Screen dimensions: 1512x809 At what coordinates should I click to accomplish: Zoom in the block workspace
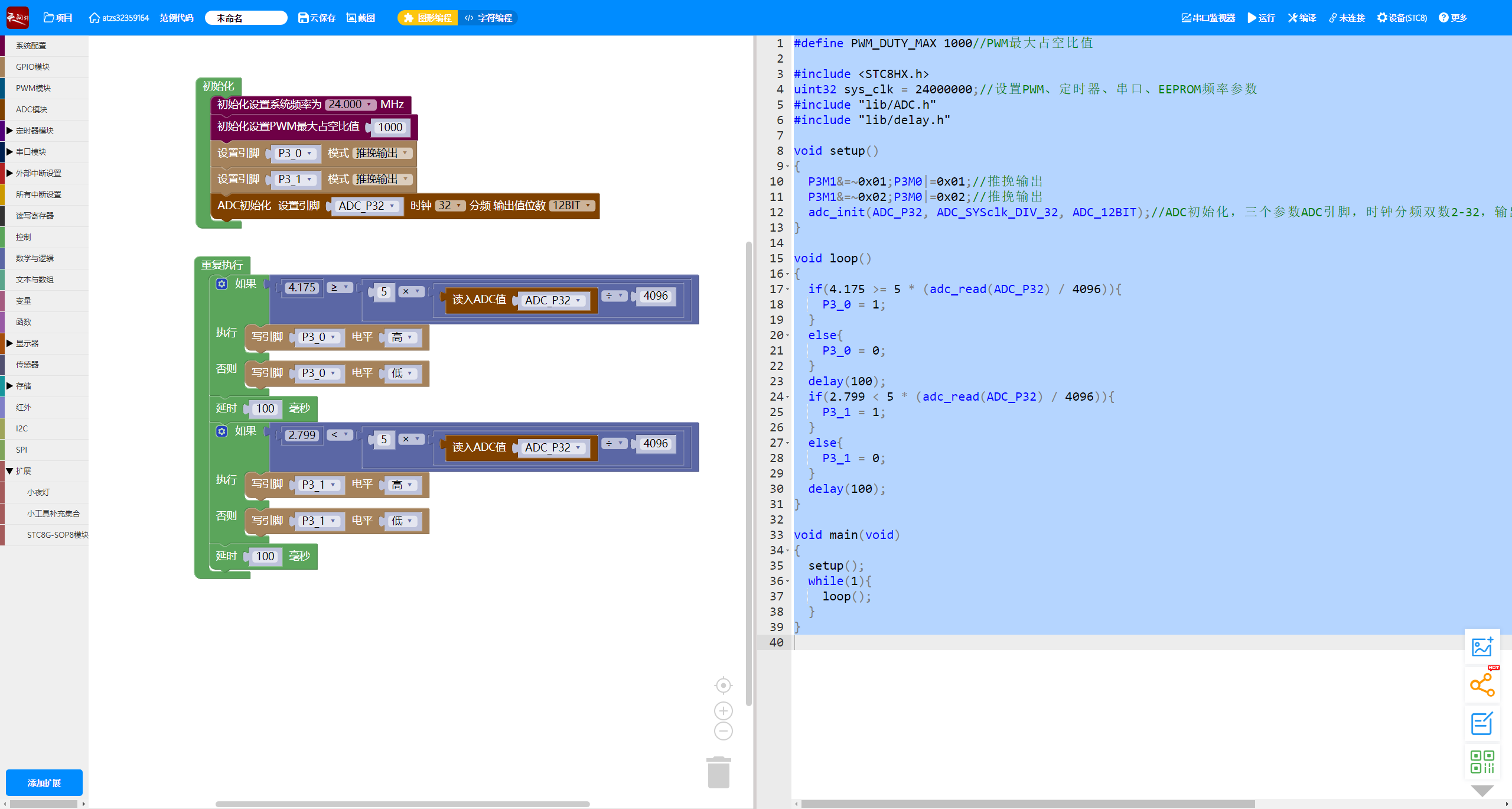tap(723, 711)
